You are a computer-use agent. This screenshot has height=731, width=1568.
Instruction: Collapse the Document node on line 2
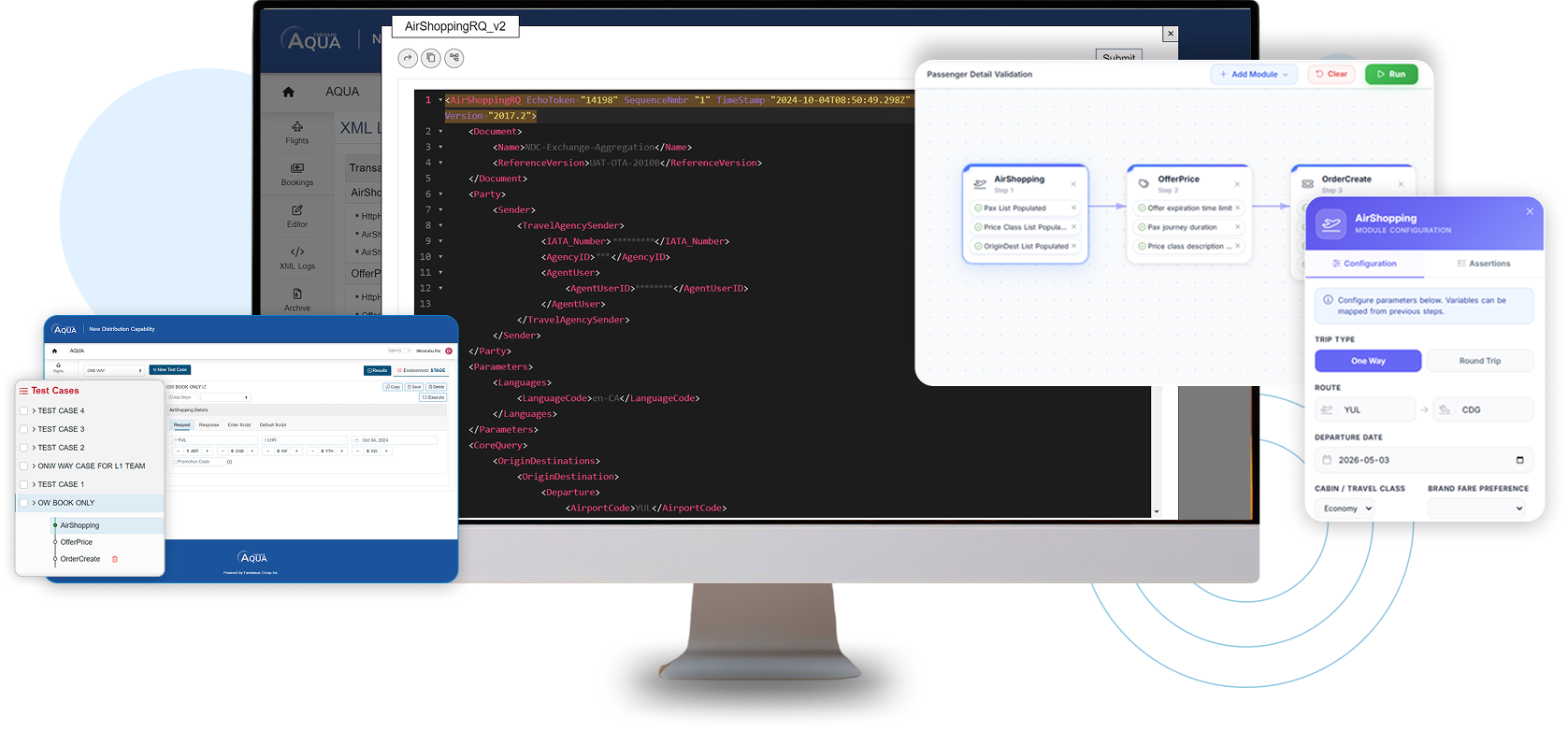[440, 132]
